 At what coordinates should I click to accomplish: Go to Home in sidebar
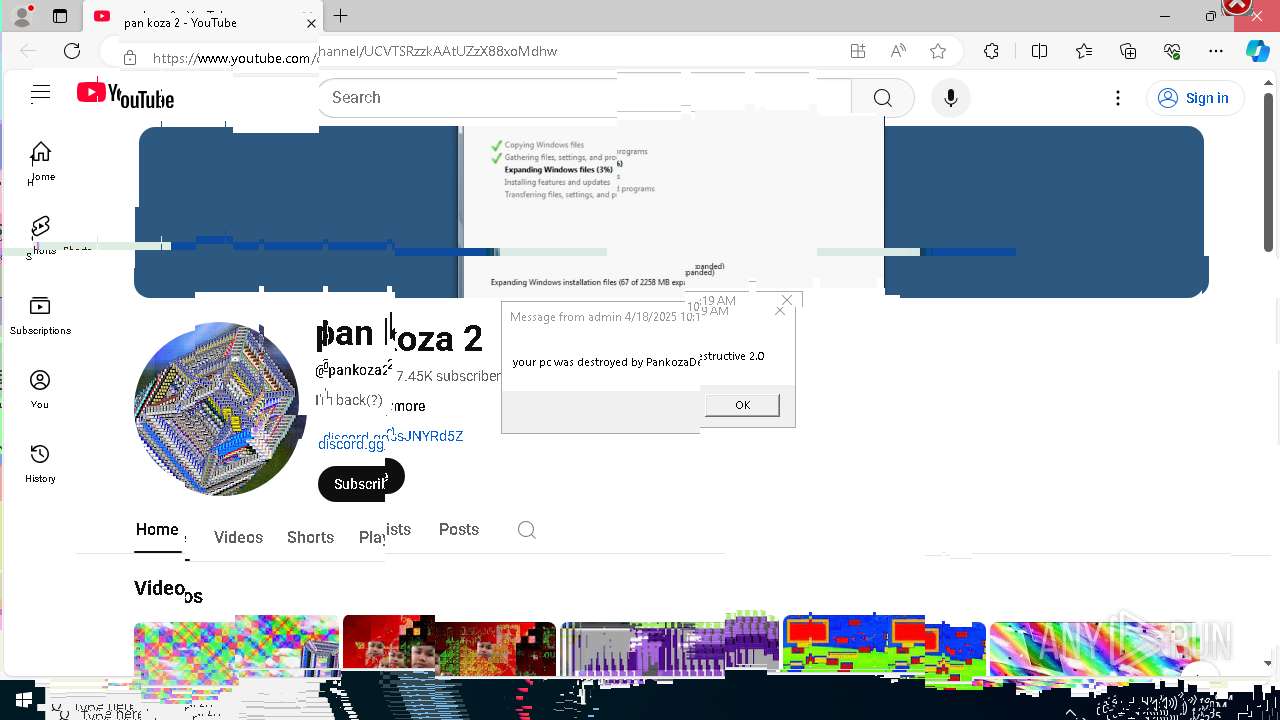pos(40,162)
